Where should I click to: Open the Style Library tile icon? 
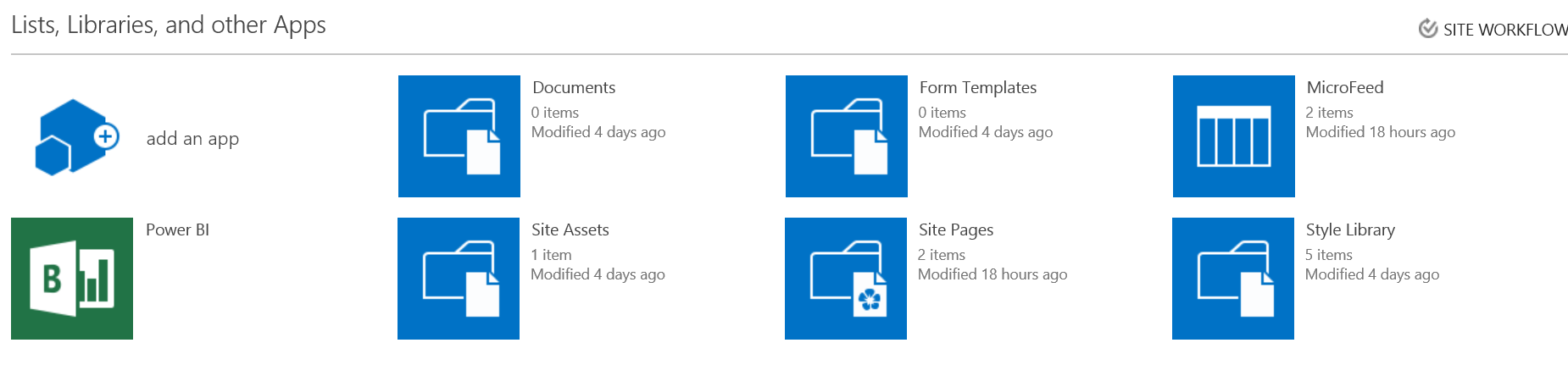click(x=1233, y=279)
